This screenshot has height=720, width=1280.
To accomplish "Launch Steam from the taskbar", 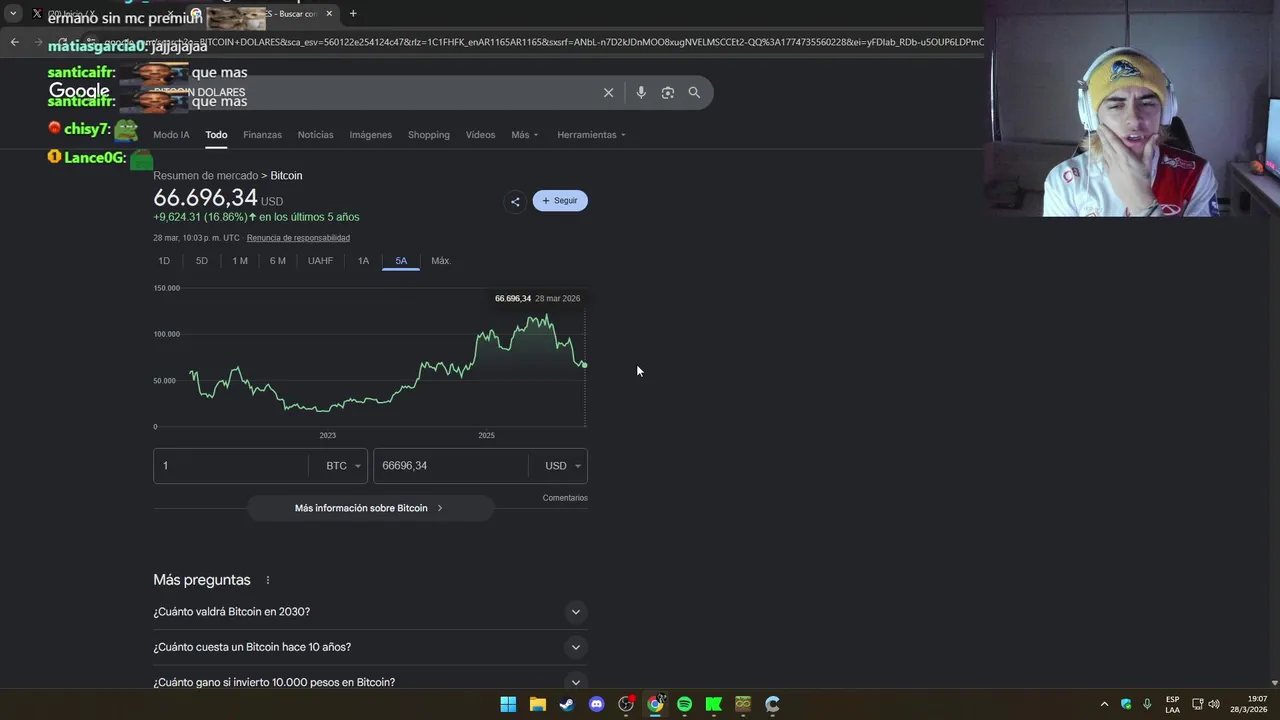I will tap(567, 704).
